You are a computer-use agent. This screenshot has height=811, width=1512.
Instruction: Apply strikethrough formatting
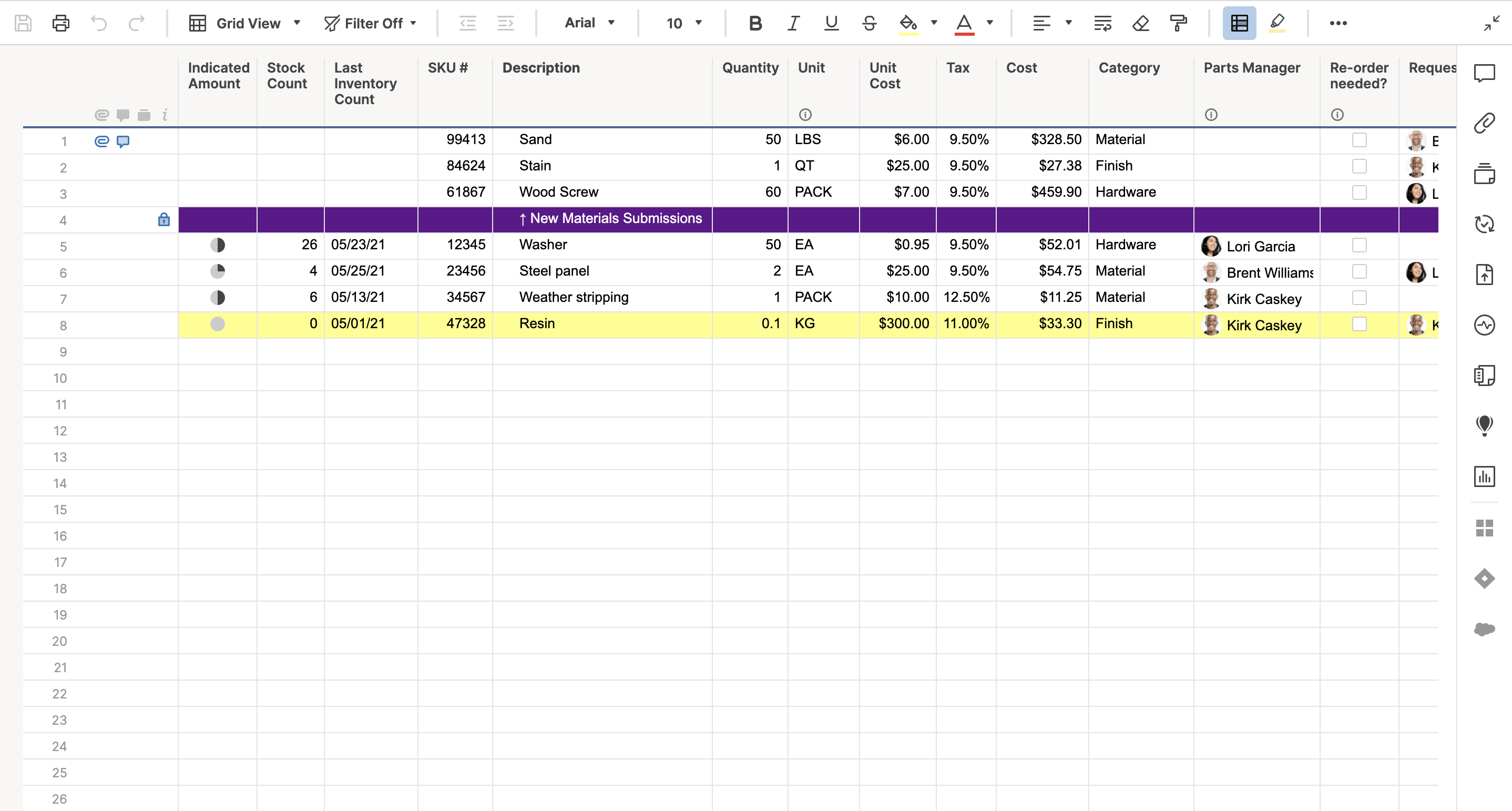869,24
